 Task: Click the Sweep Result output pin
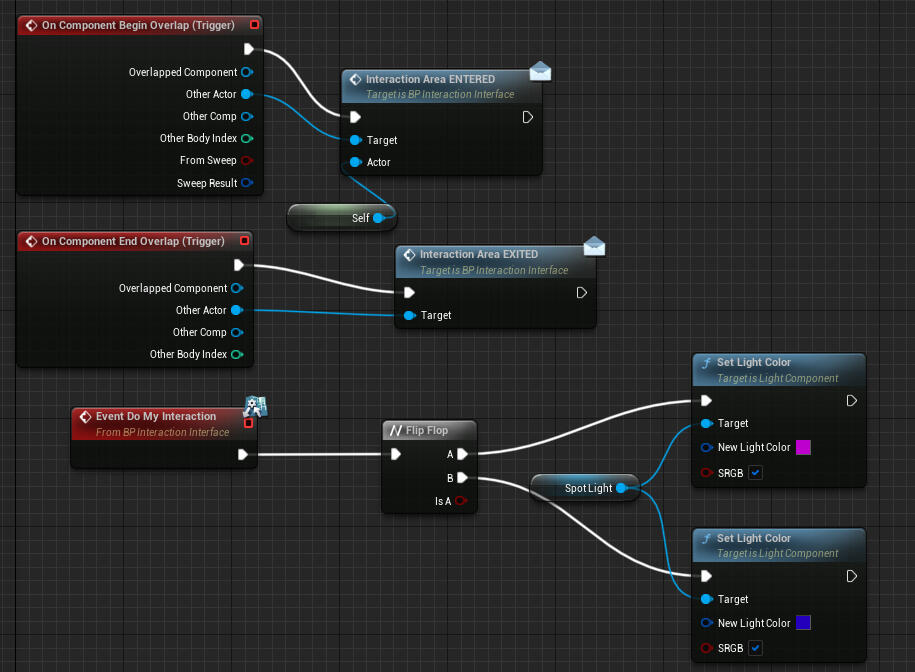(246, 183)
